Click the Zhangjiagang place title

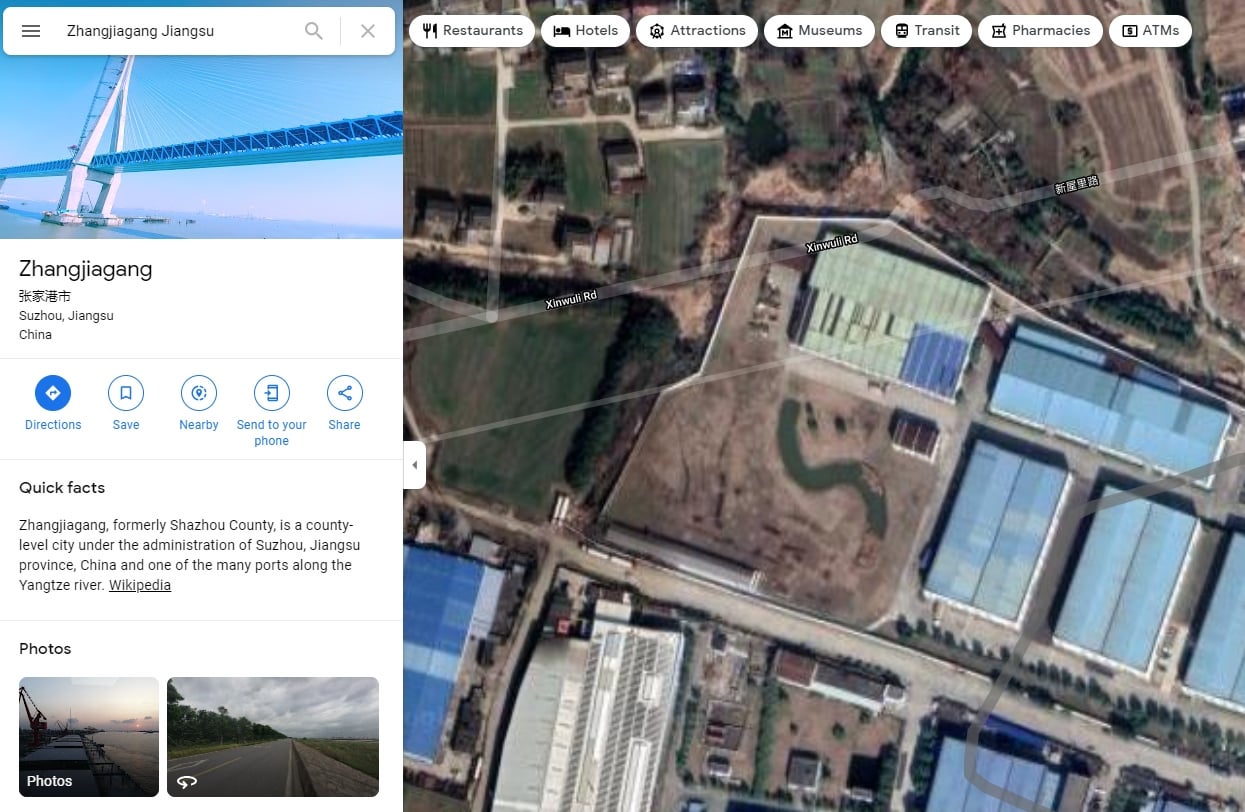(x=86, y=269)
